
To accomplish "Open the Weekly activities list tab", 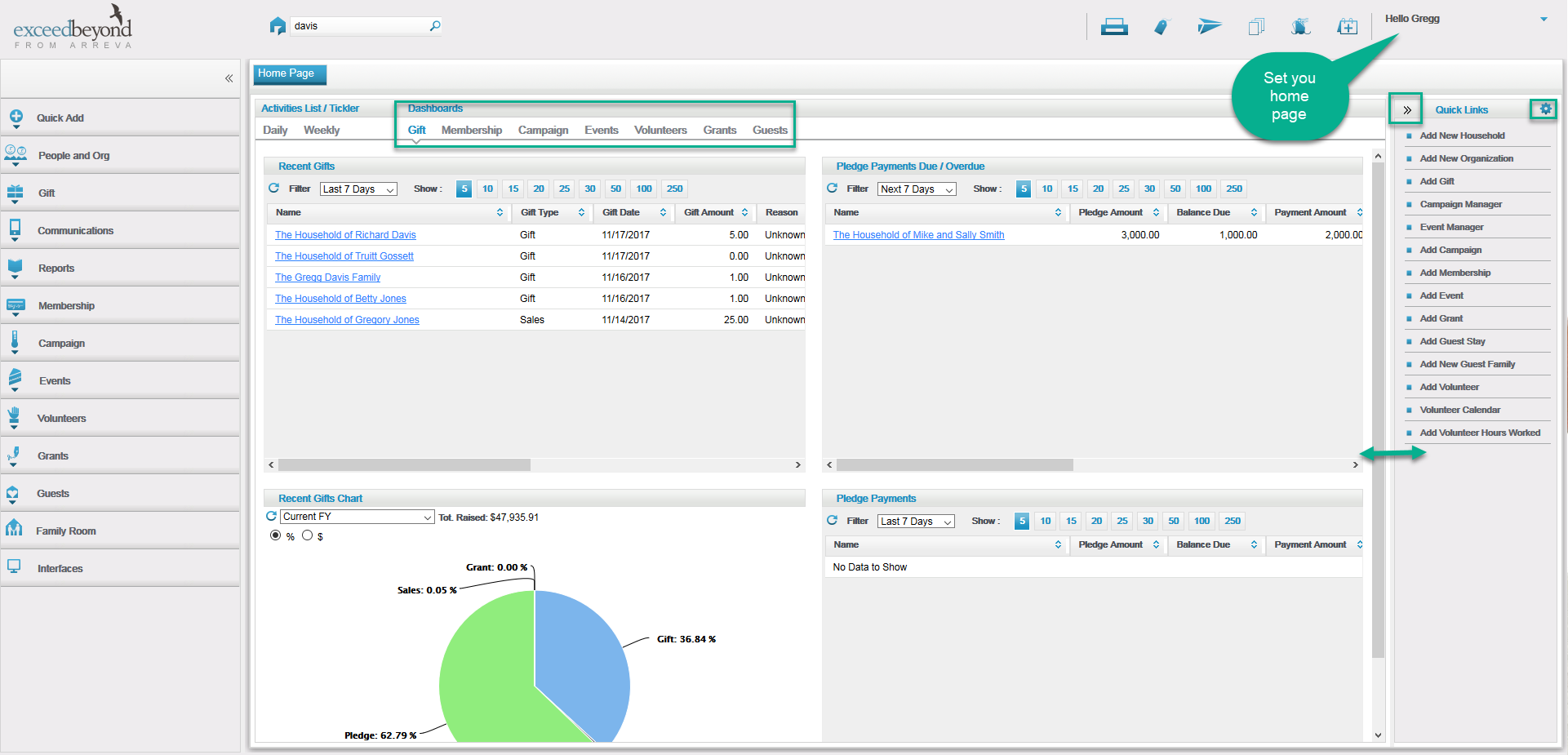I will [322, 130].
